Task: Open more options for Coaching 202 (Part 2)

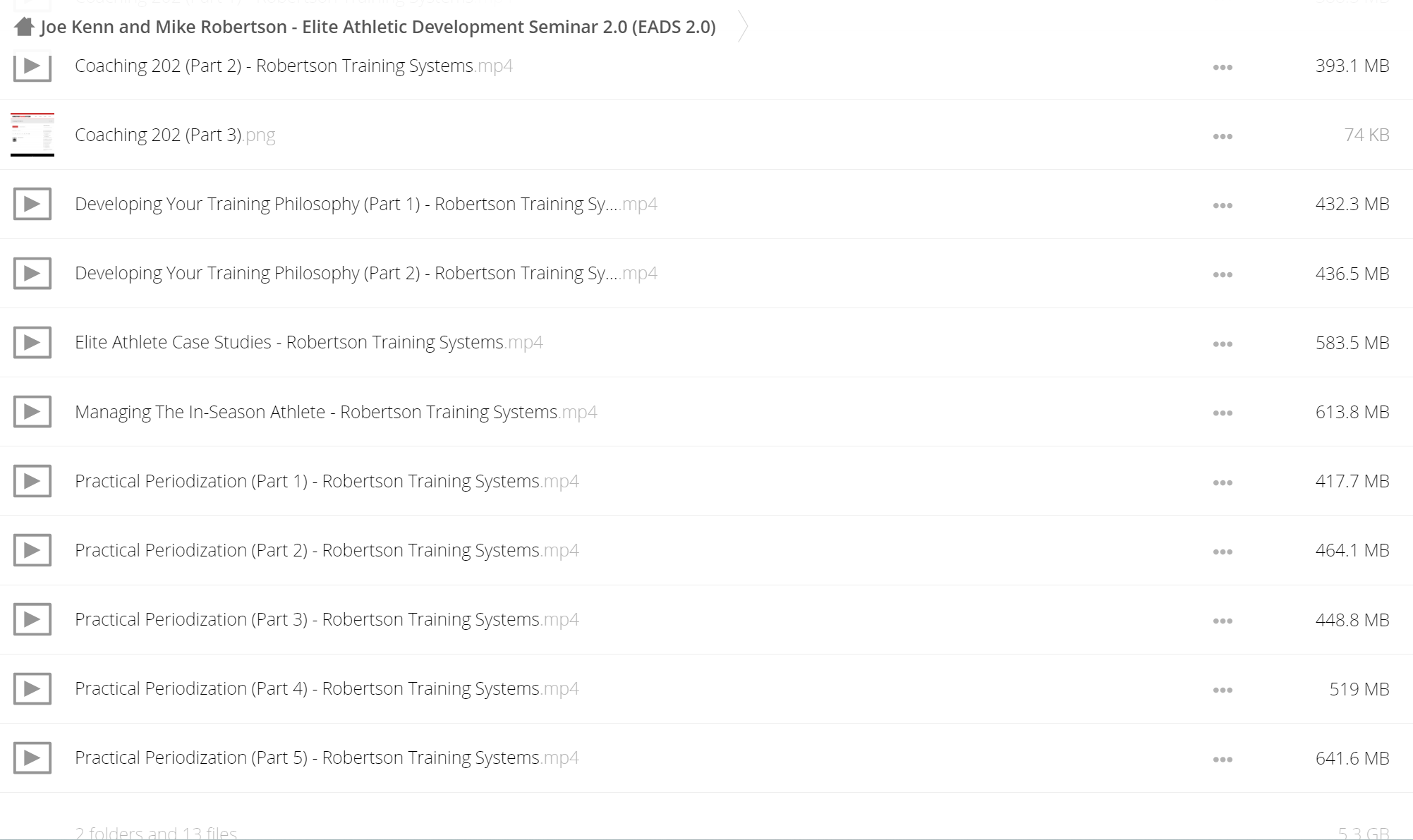Action: 1223,68
